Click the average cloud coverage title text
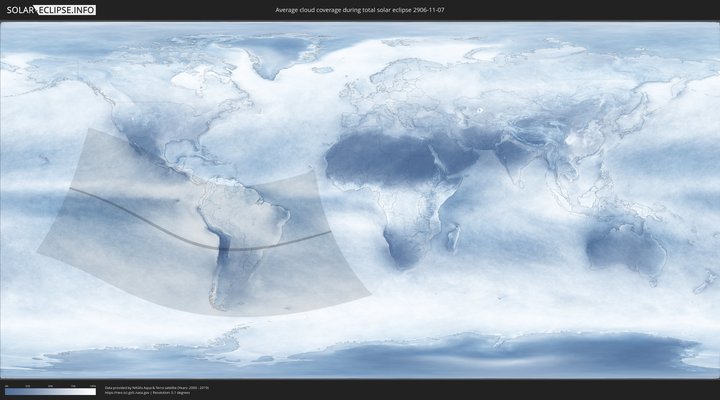720x400 pixels. 360,10
